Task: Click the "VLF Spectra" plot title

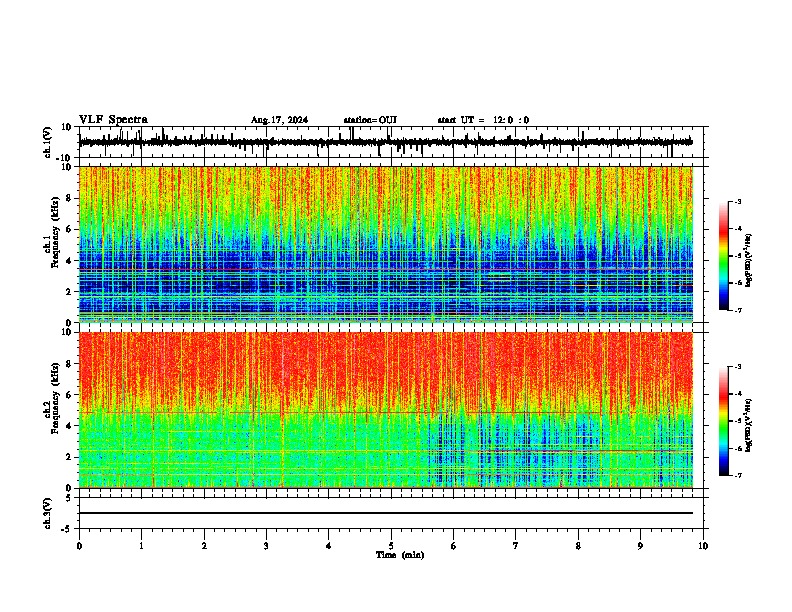Action: coord(113,119)
